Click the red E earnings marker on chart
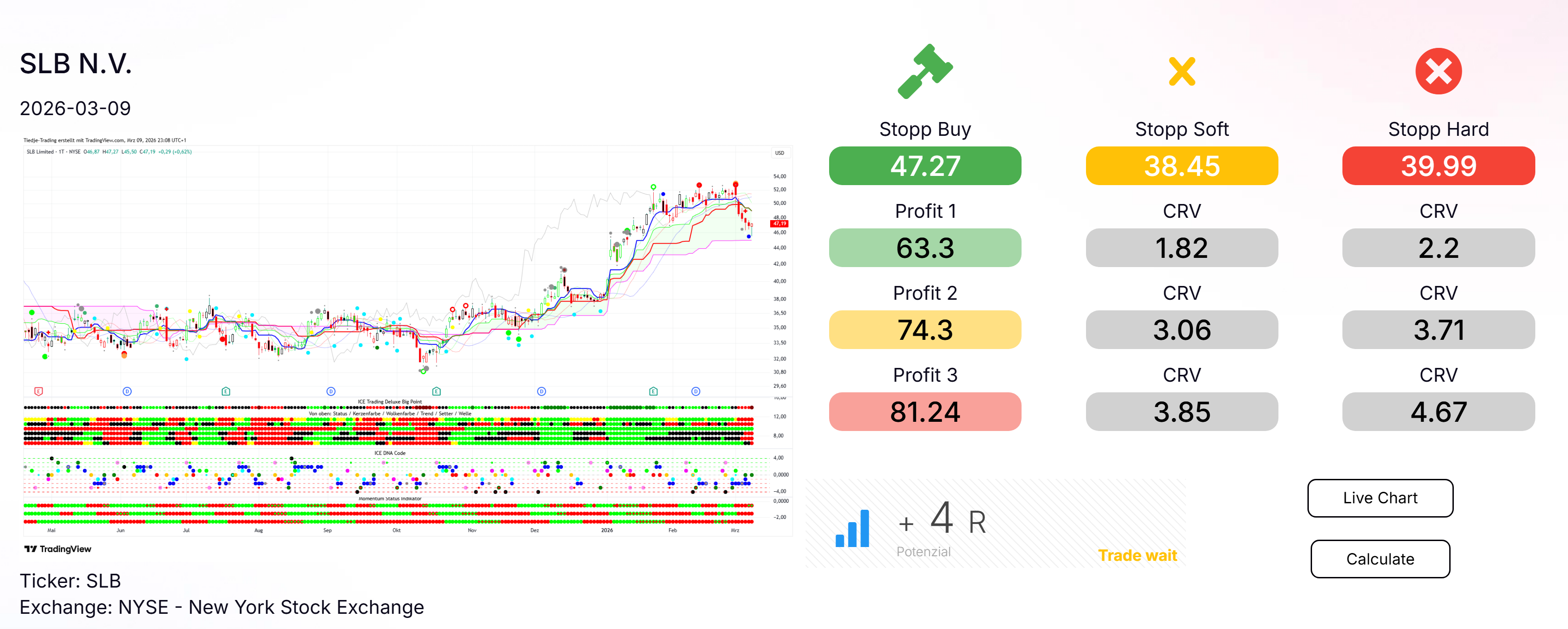 (38, 391)
